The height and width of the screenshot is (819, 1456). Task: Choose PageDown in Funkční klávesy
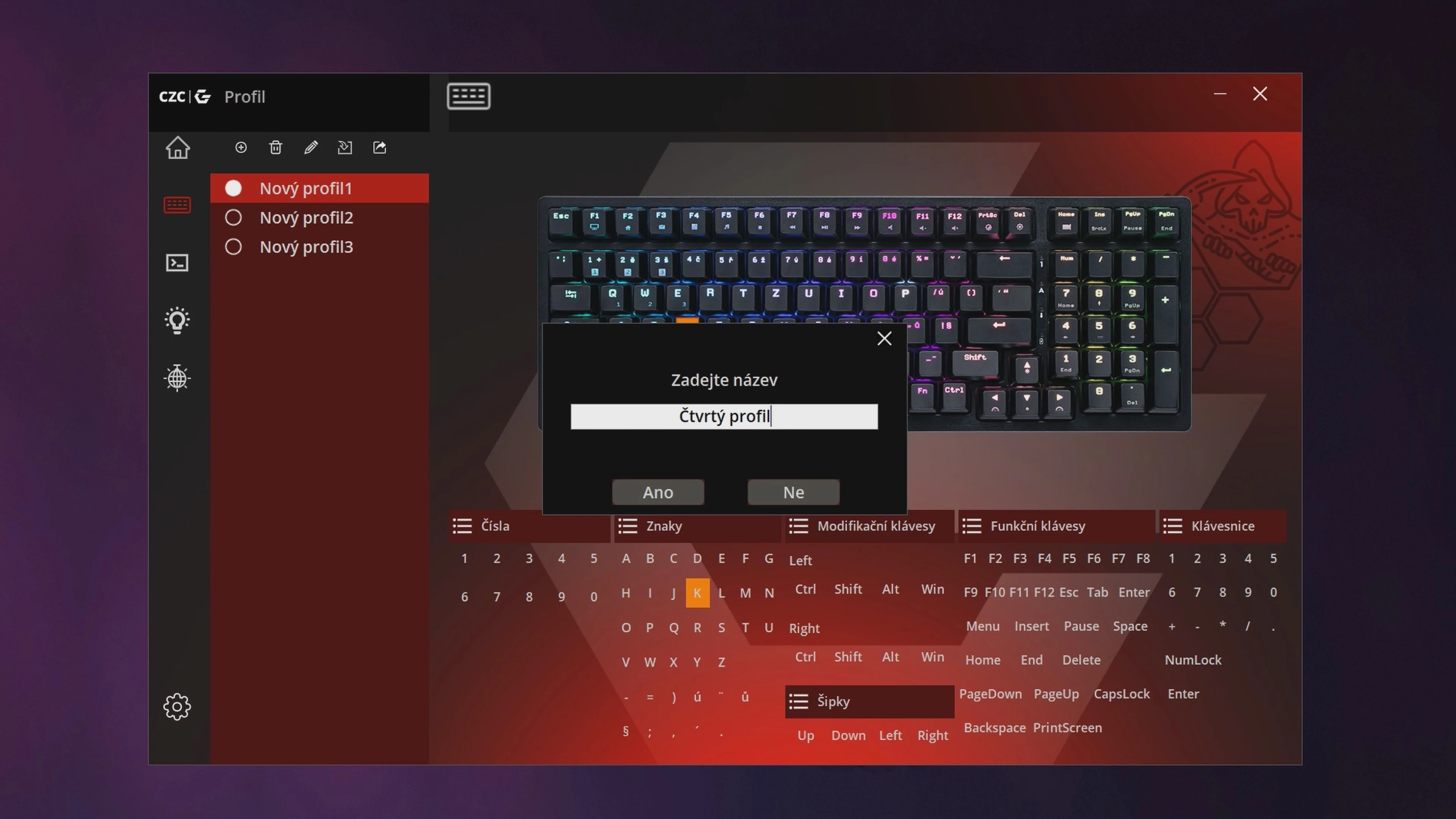coord(990,694)
